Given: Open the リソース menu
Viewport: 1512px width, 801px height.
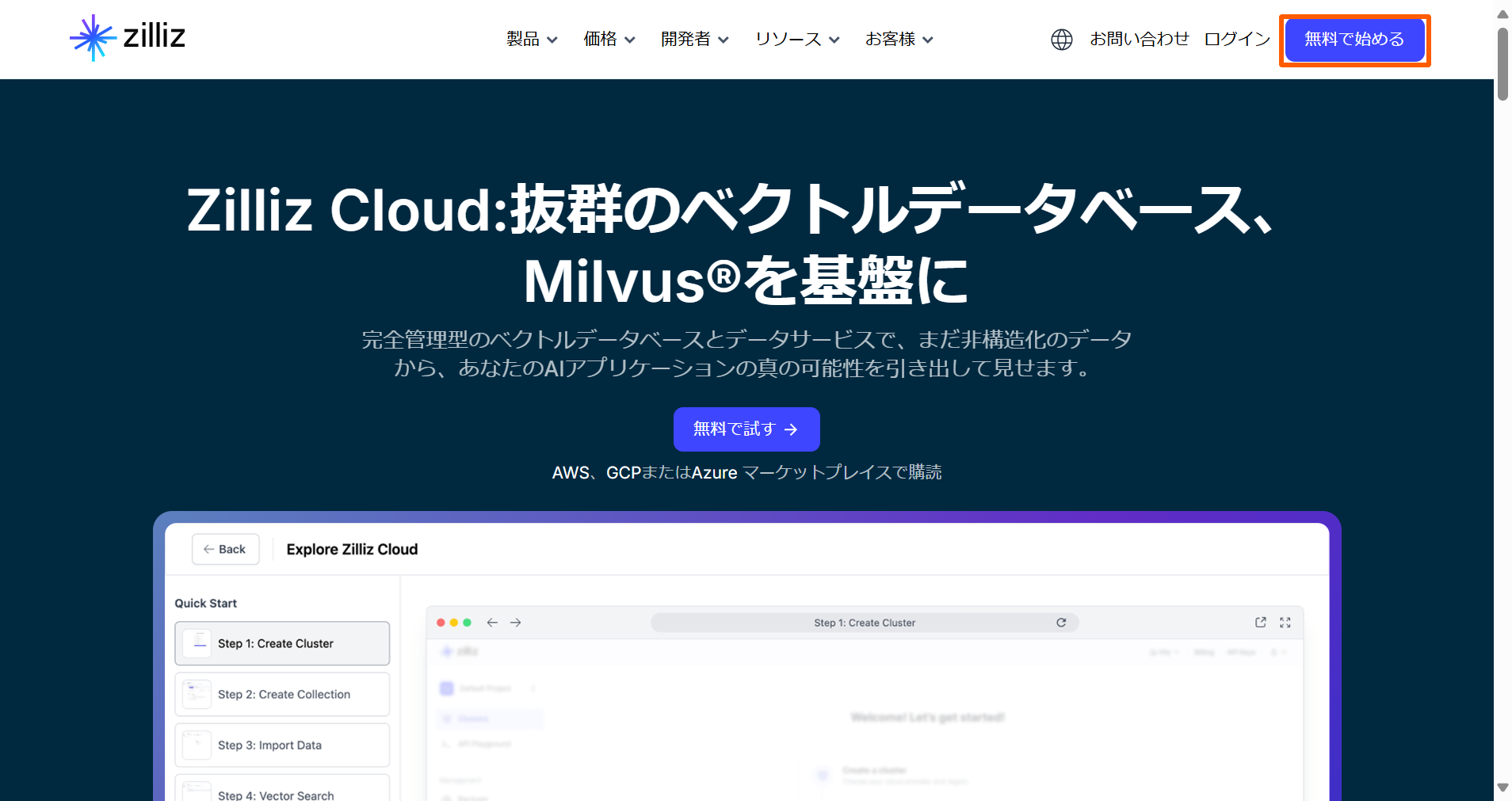Looking at the screenshot, I should (x=796, y=40).
